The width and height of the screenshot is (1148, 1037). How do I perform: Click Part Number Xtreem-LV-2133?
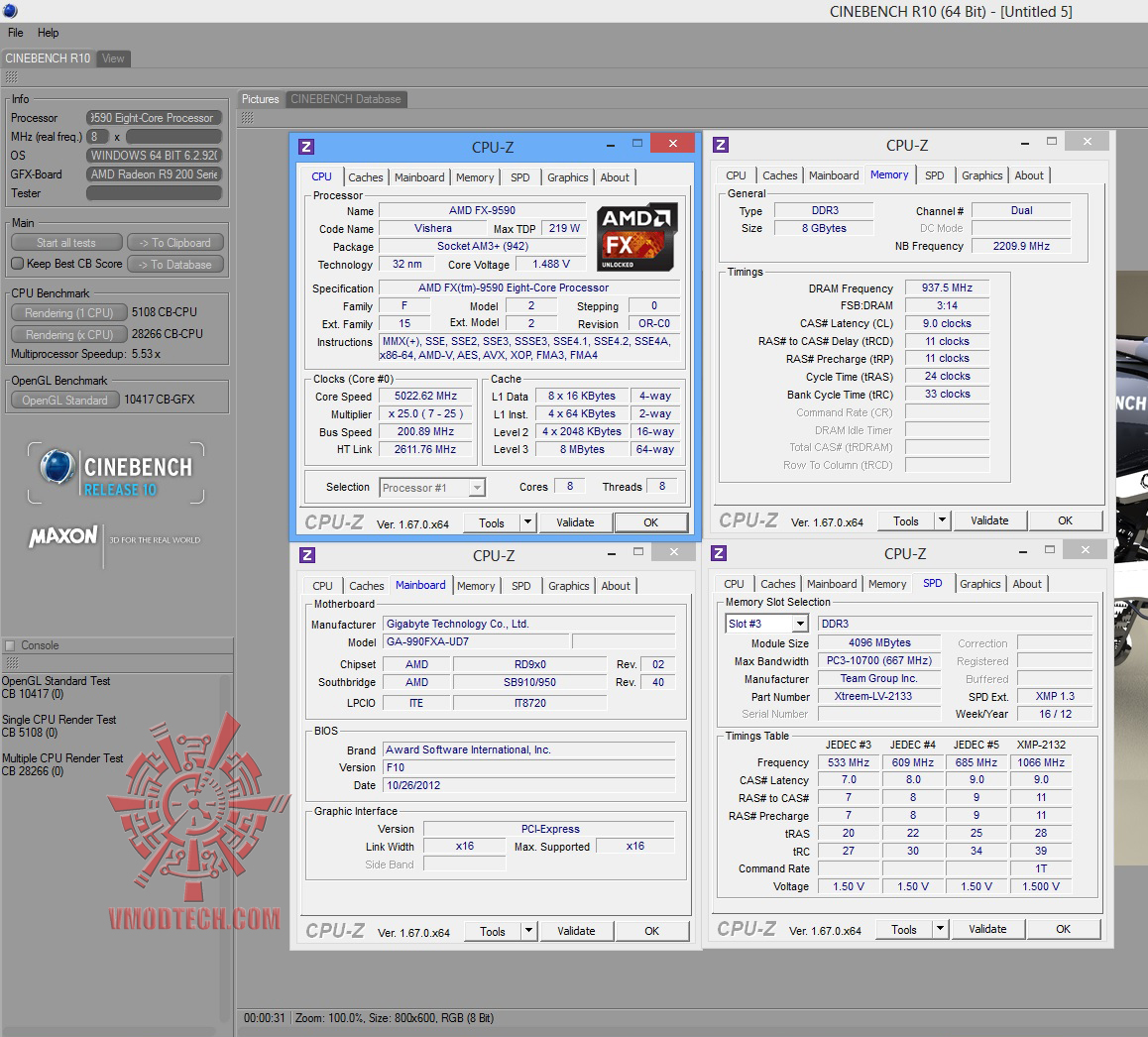pos(879,696)
